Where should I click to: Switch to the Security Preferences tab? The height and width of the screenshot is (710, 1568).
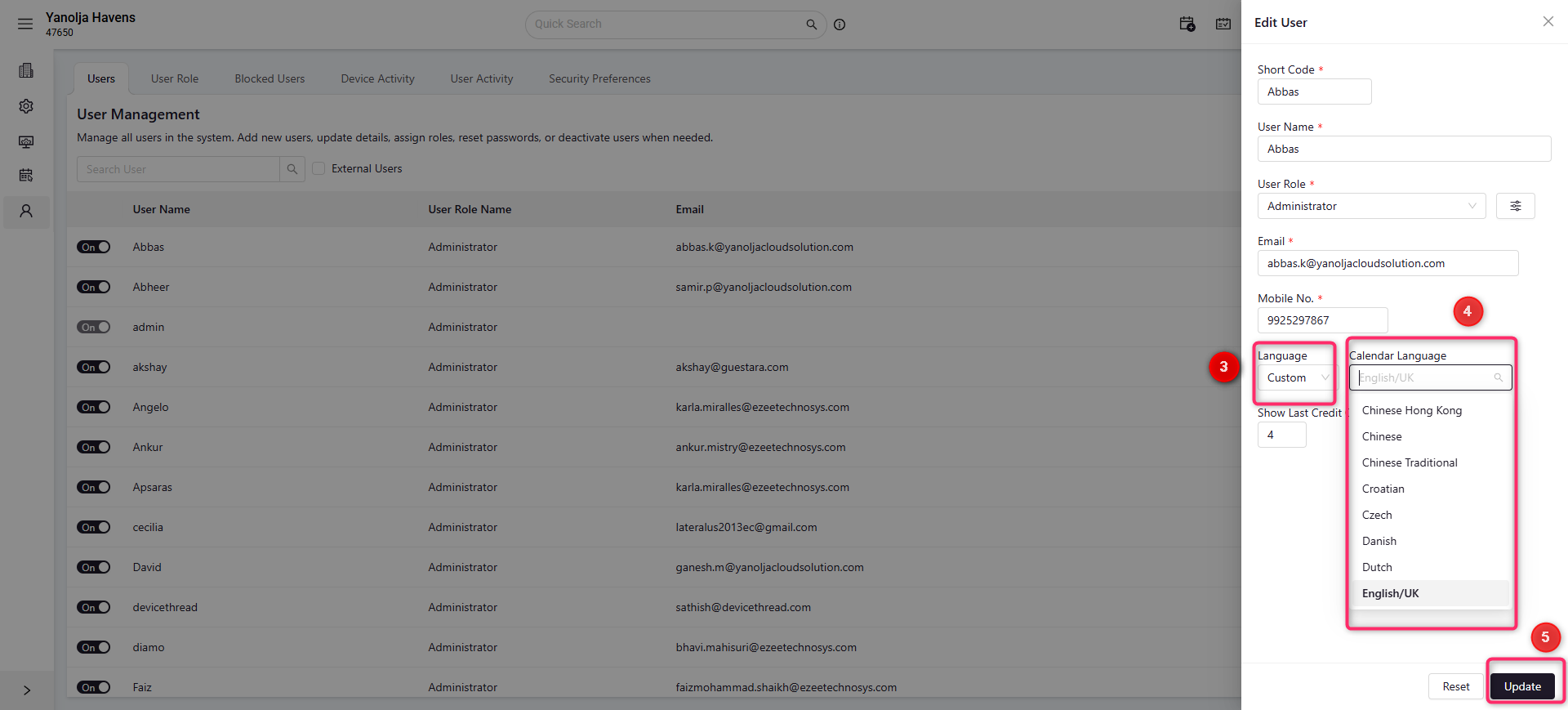[x=599, y=78]
